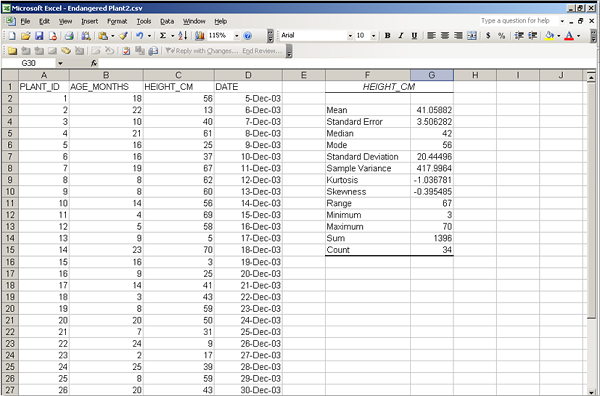Open the font size dropdown showing 10
Screen dimensions: 600x396
(x=373, y=36)
